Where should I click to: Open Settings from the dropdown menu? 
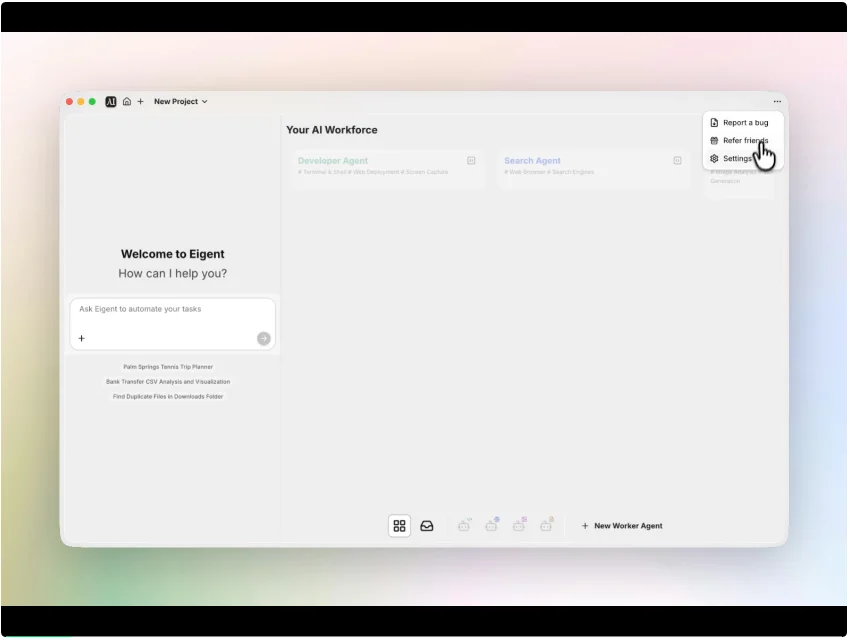click(736, 159)
